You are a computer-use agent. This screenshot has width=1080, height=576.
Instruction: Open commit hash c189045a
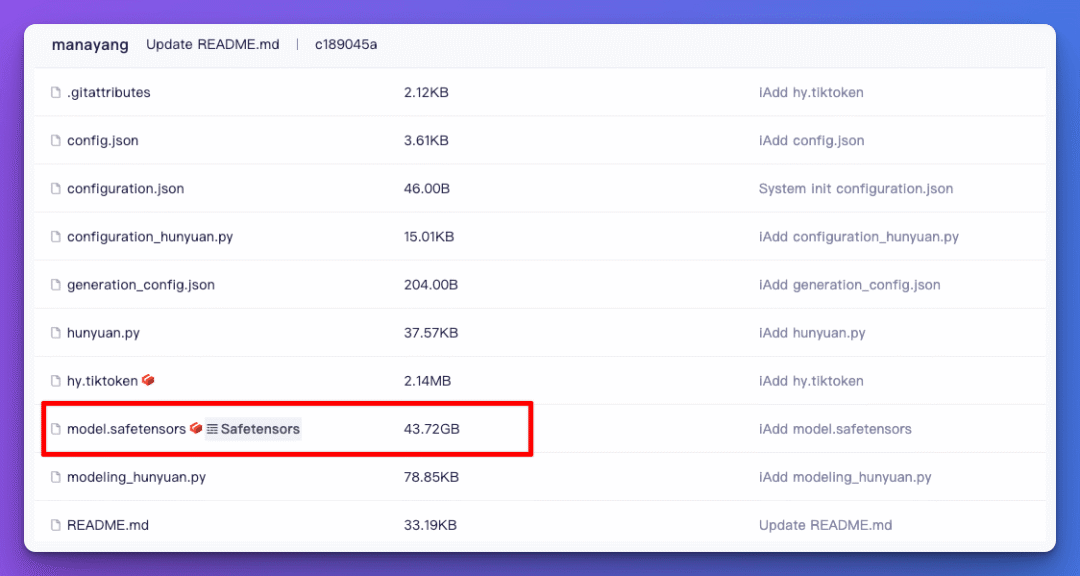[346, 45]
